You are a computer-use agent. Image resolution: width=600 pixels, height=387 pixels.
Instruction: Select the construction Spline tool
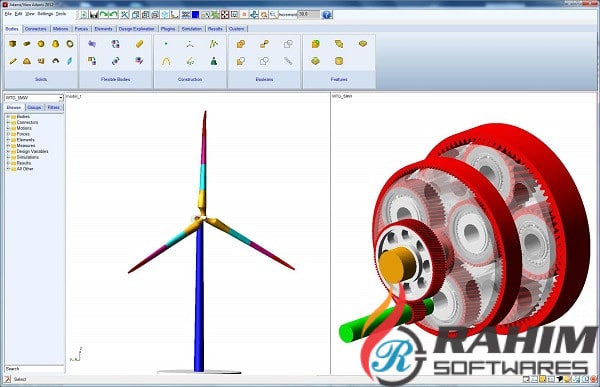(190, 61)
